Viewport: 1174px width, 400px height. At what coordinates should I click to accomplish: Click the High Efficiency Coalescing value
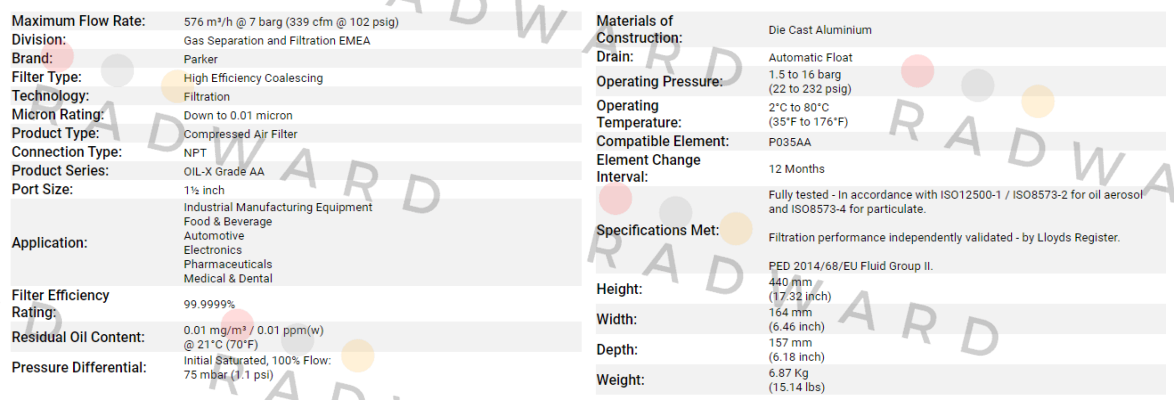coord(253,78)
